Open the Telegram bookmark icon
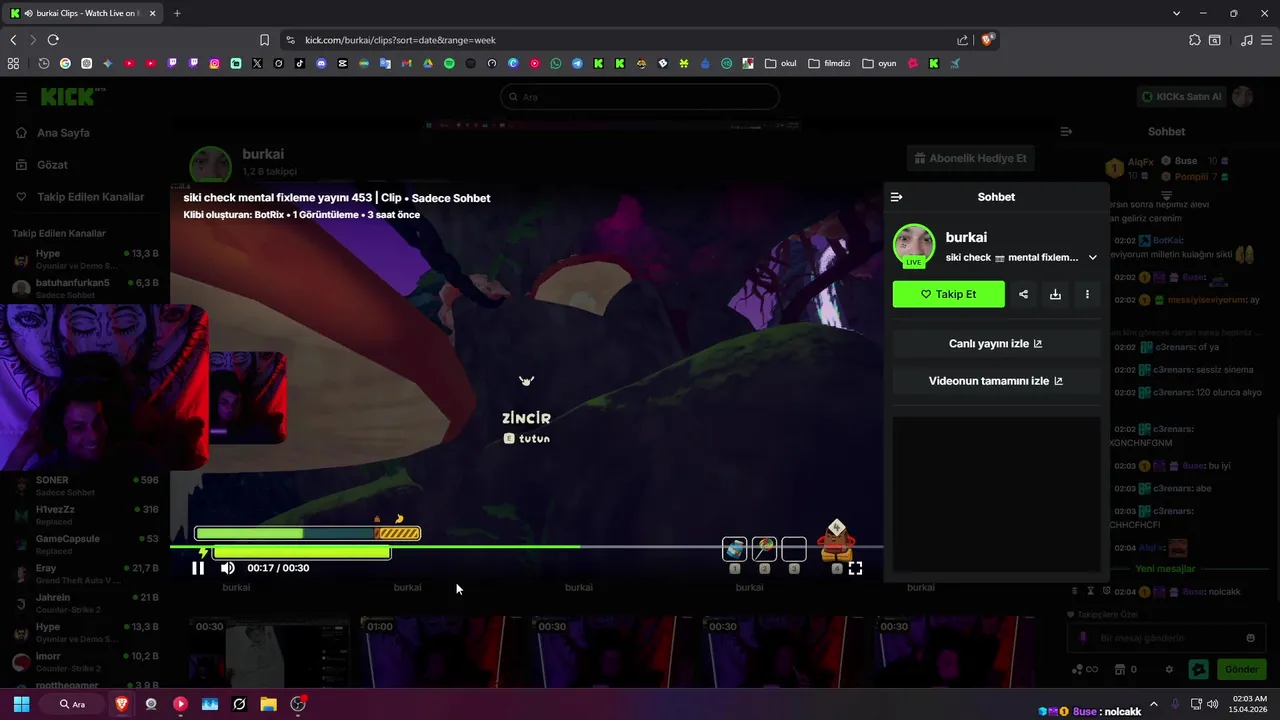This screenshot has height=720, width=1280. click(577, 63)
